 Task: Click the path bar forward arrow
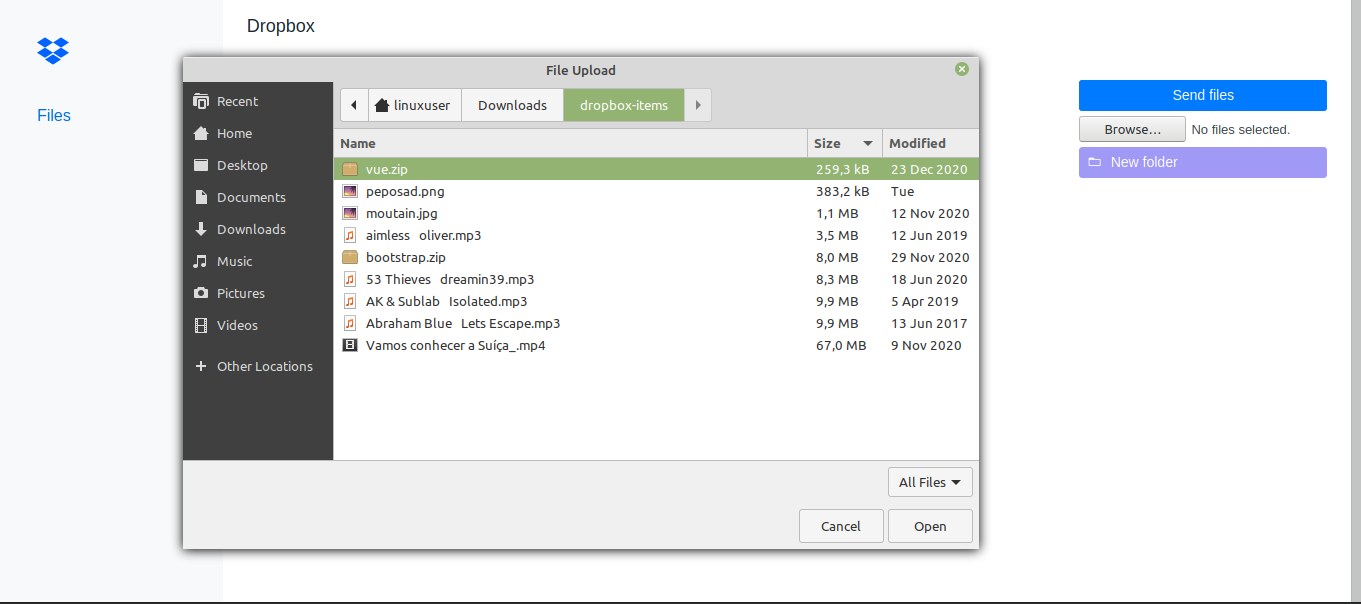[x=698, y=105]
